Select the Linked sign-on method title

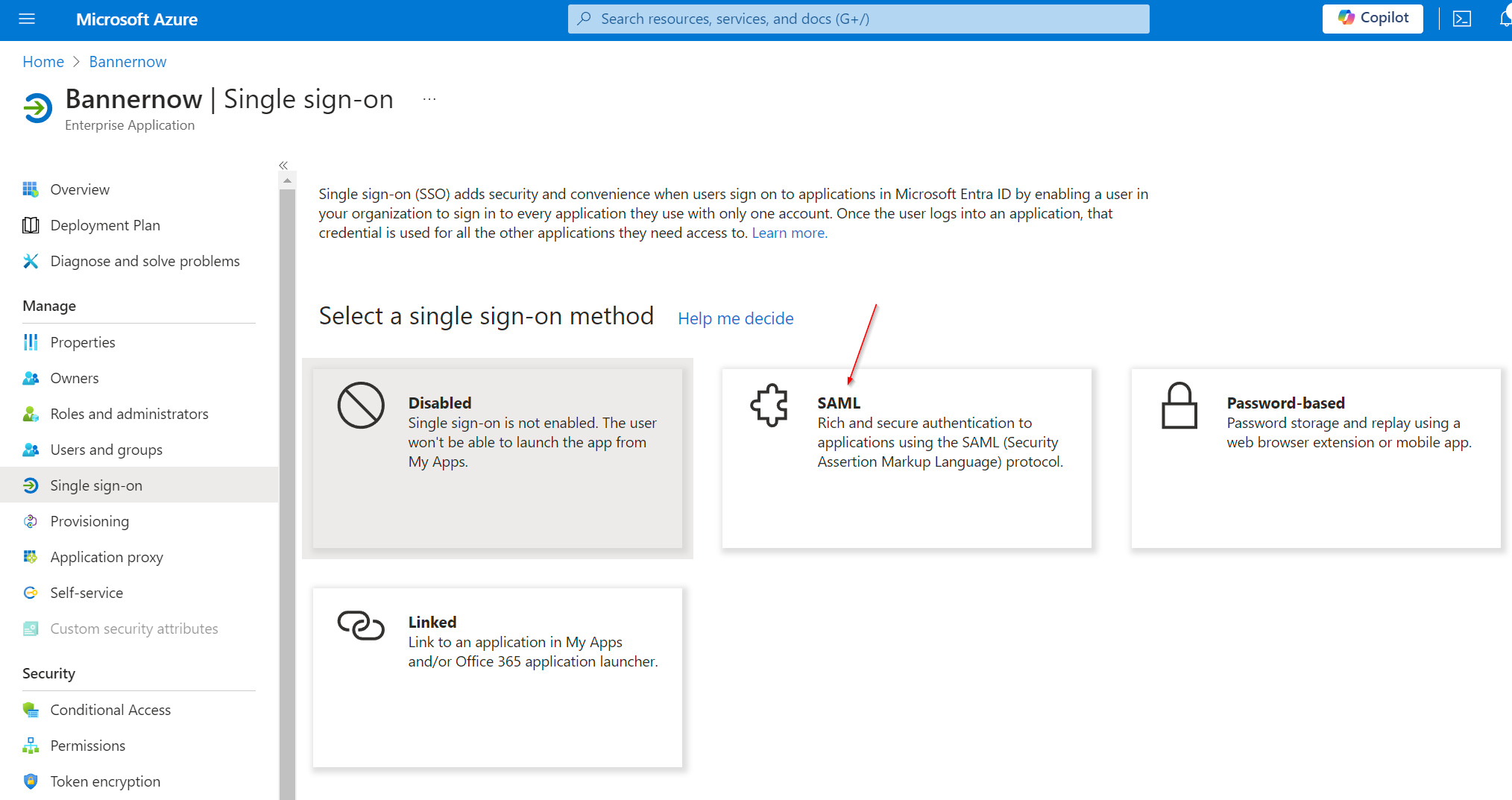coord(432,623)
